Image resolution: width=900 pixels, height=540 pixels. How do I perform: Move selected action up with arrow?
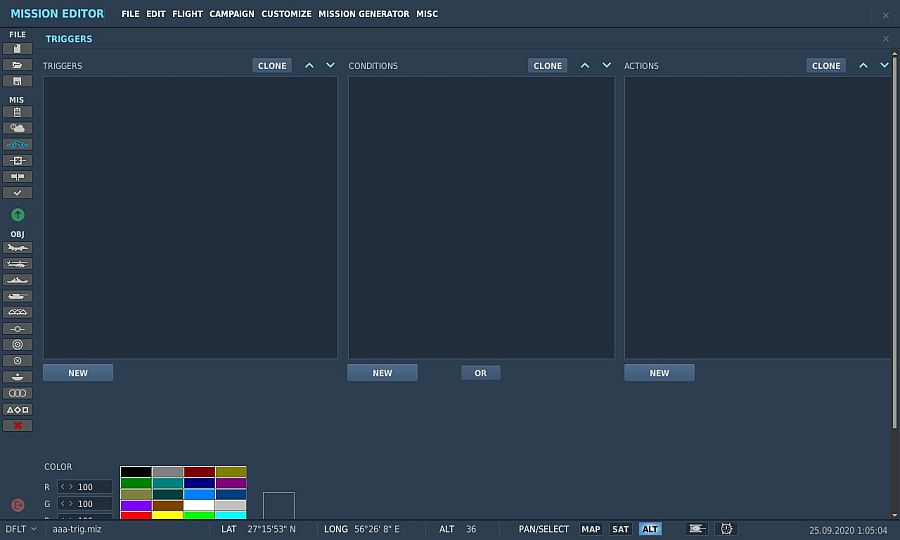point(863,65)
